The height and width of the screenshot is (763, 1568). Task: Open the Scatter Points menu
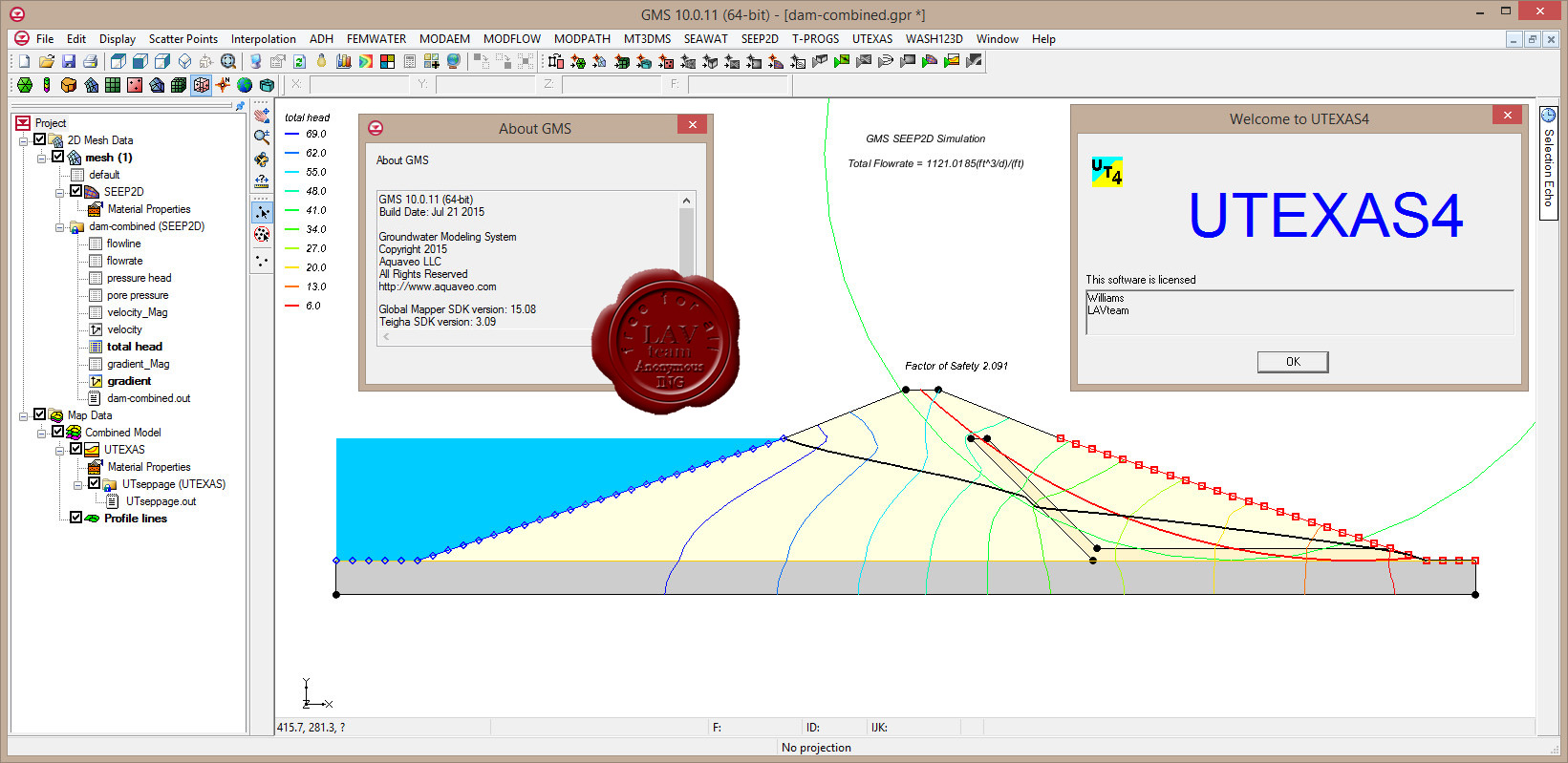pos(183,39)
